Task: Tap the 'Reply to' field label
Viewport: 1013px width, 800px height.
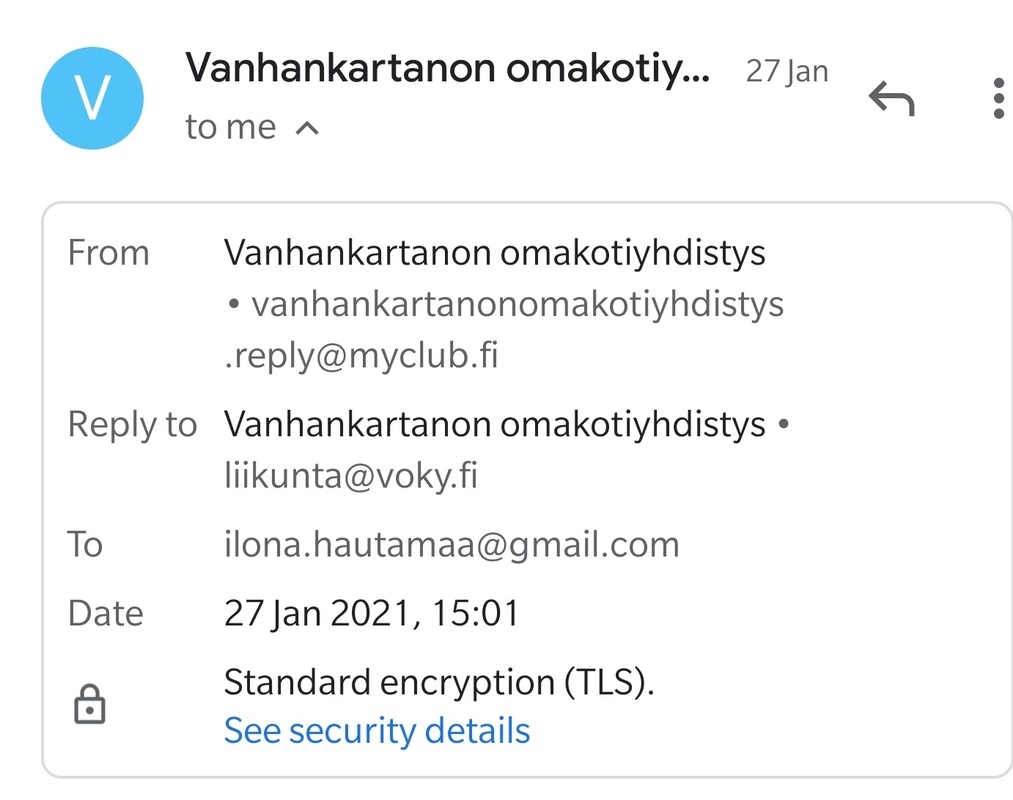Action: pyautogui.click(x=132, y=425)
